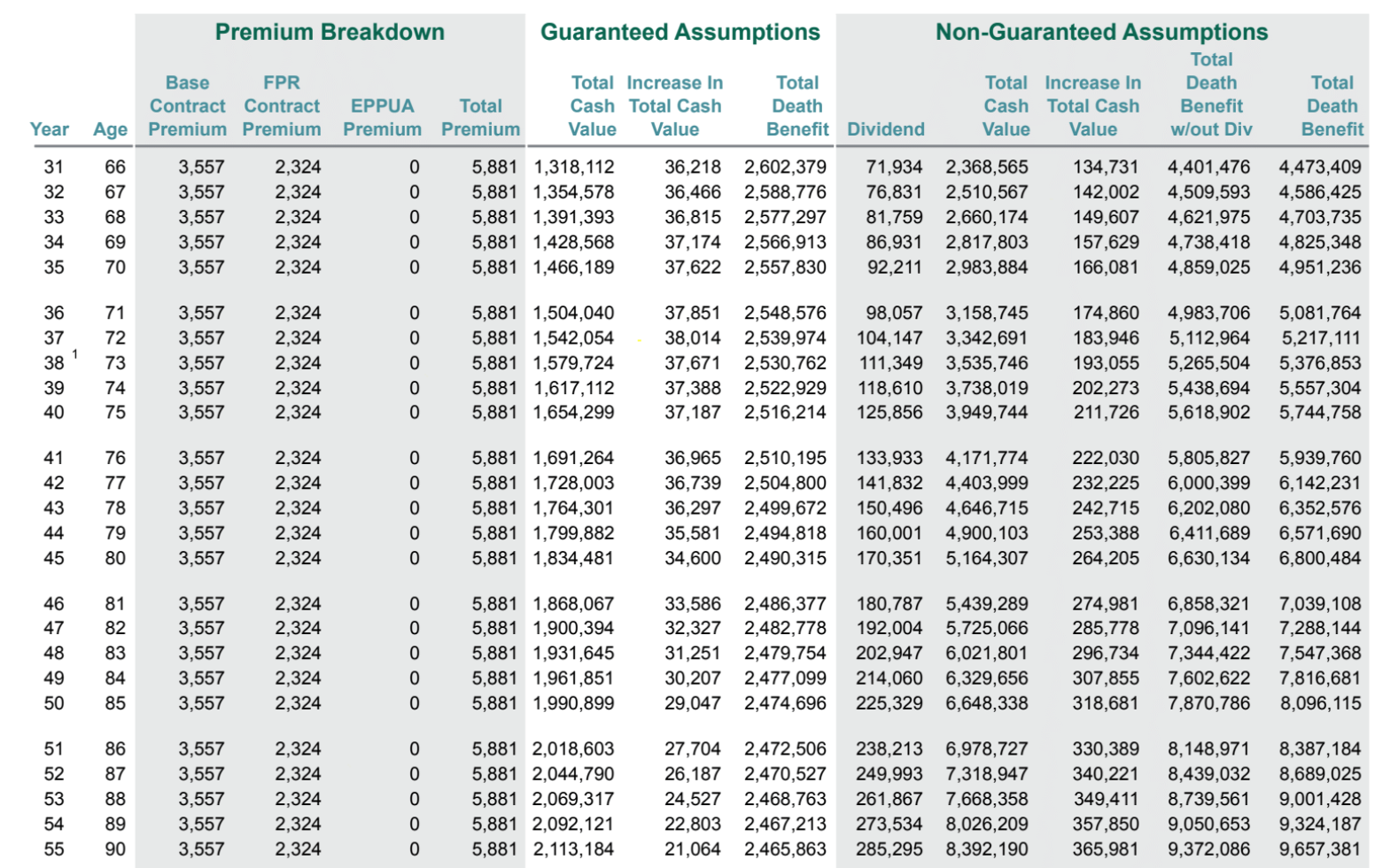The image size is (1398, 868).
Task: Select year number 46
Action: (x=54, y=604)
